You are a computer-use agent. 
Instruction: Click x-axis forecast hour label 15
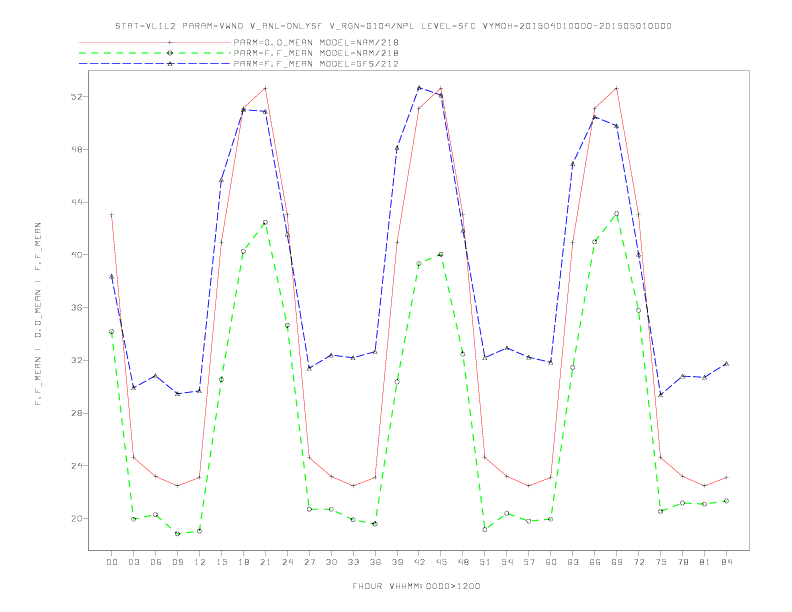[x=221, y=562]
